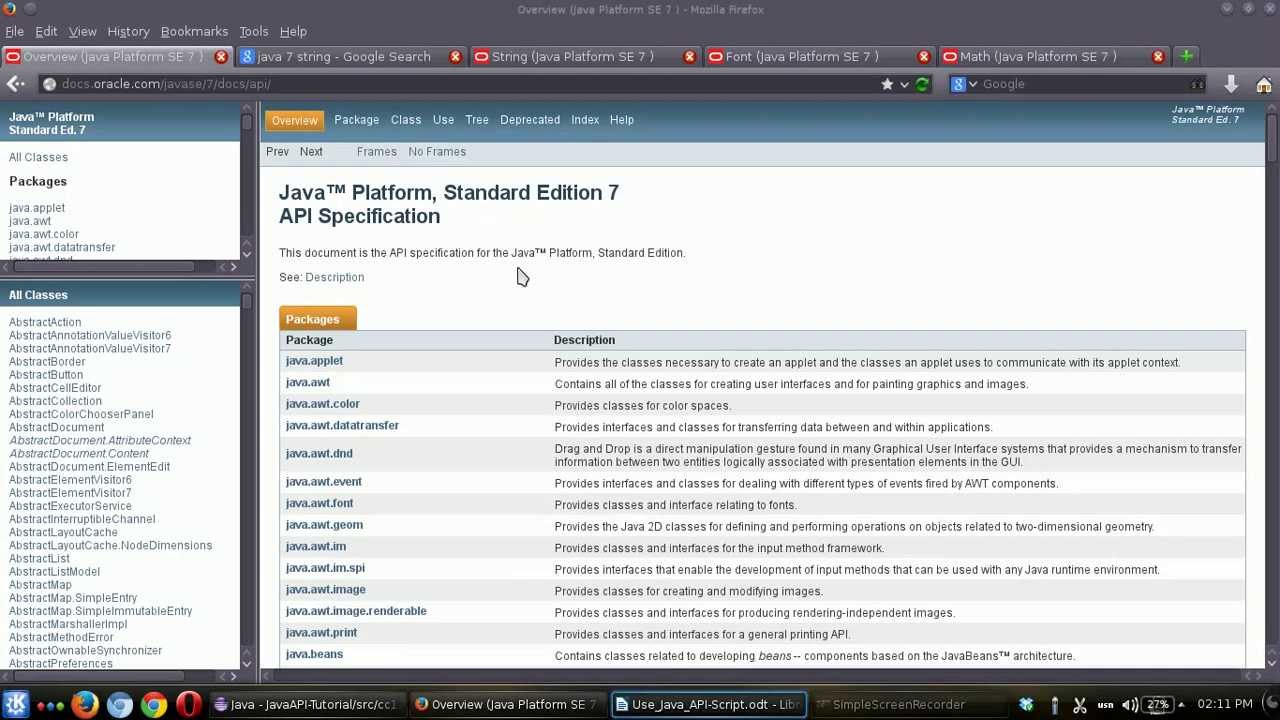
Task: Select the Package navigation link
Action: click(356, 120)
